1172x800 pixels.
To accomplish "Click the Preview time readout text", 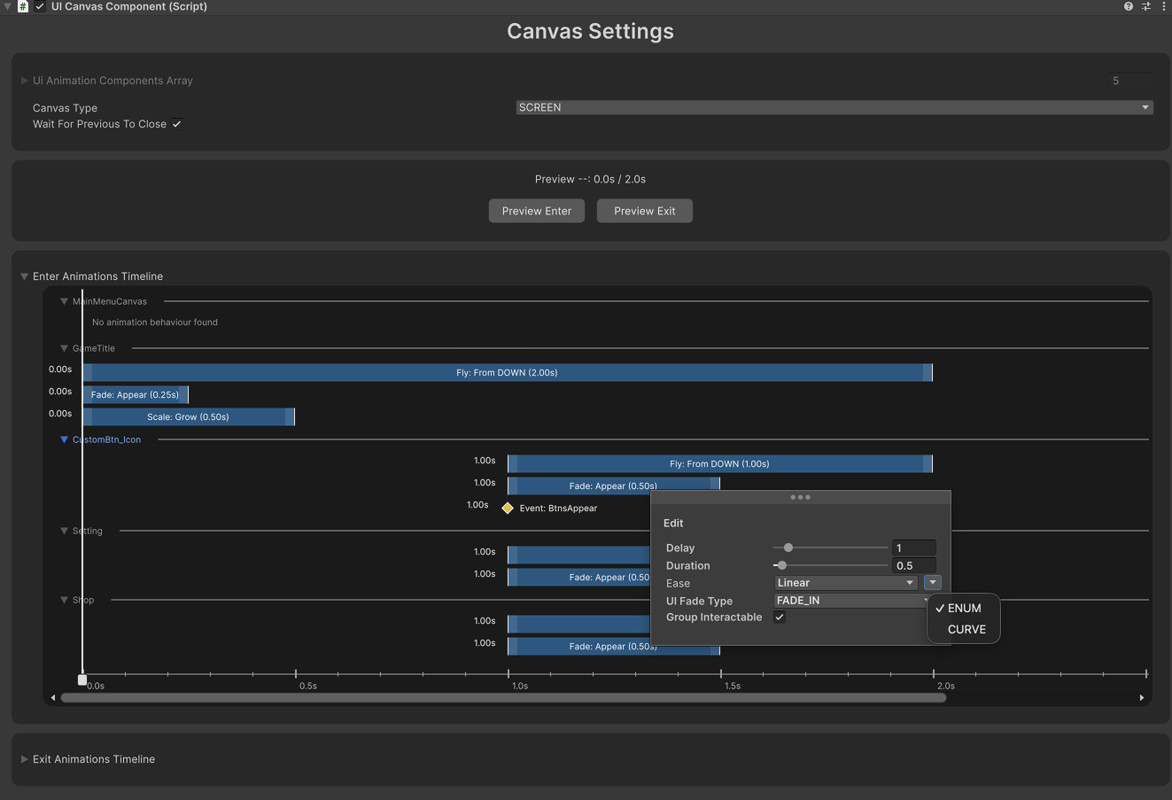I will 590,179.
